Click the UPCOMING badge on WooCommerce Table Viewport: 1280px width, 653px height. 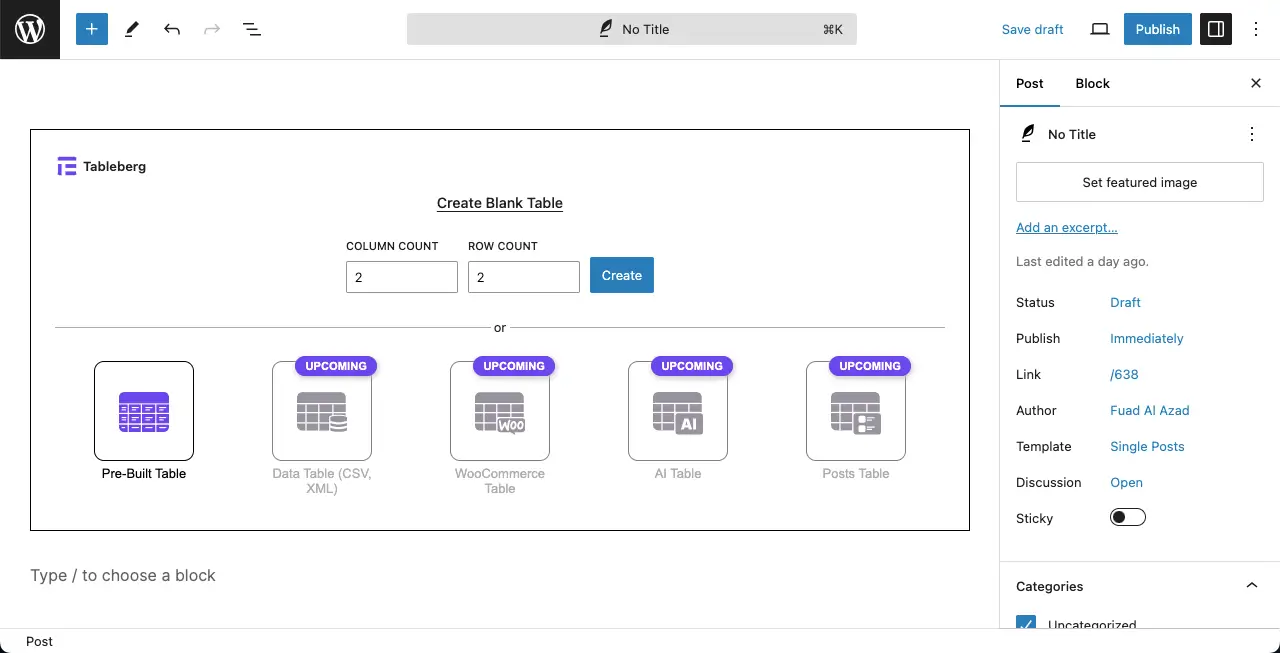(x=514, y=366)
